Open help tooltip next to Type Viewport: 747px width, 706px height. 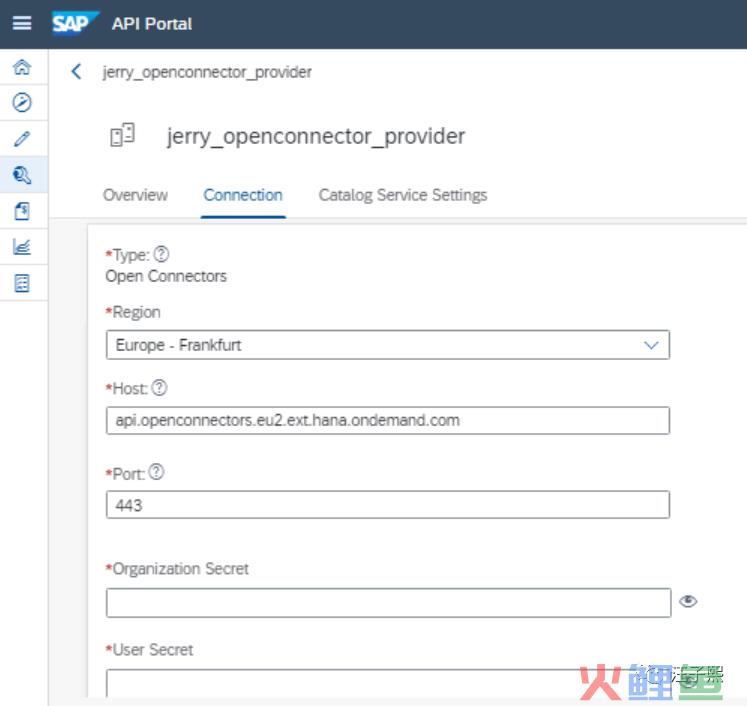pyautogui.click(x=162, y=255)
